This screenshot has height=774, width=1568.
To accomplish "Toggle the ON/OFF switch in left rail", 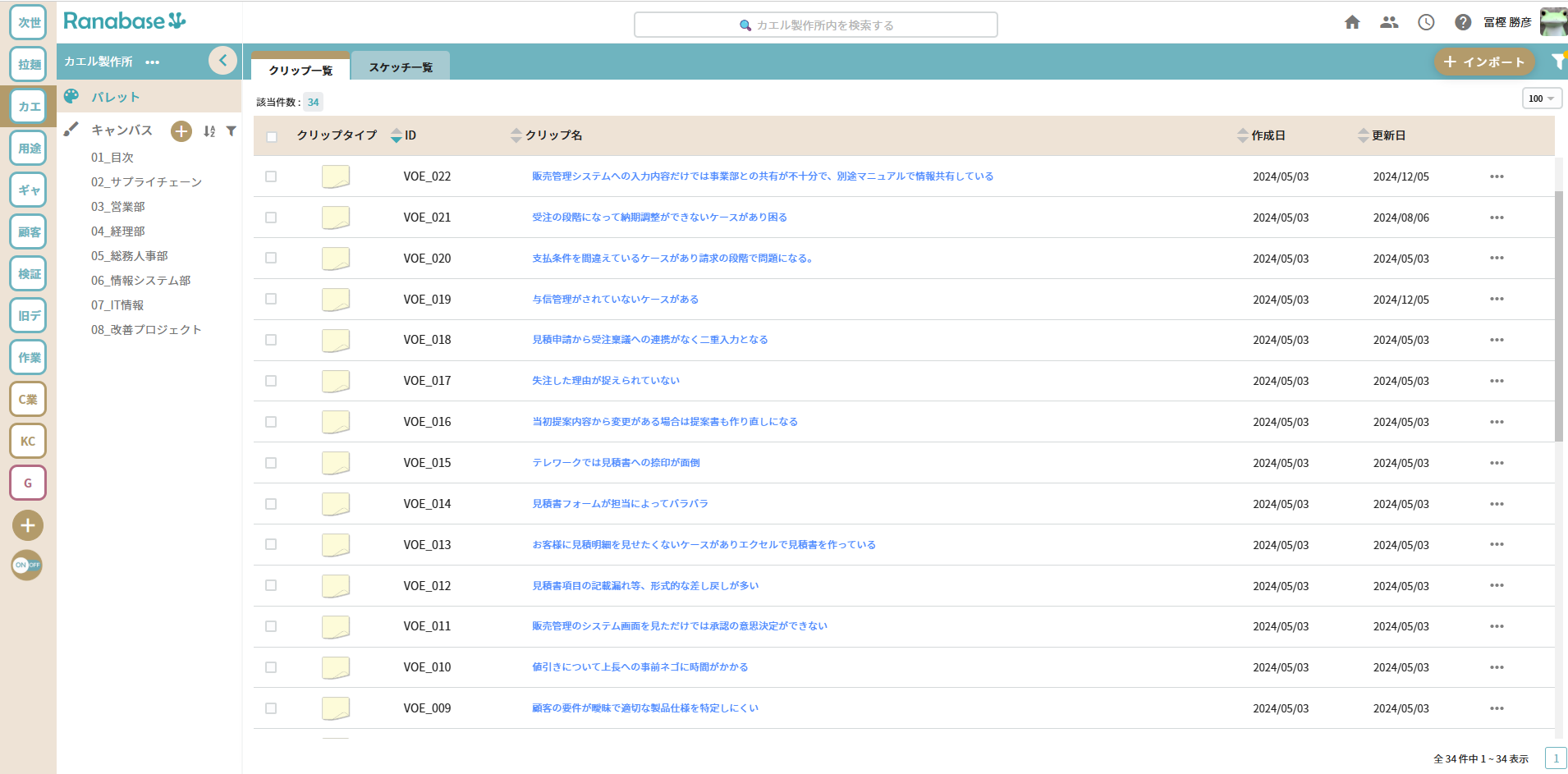I will point(27,565).
